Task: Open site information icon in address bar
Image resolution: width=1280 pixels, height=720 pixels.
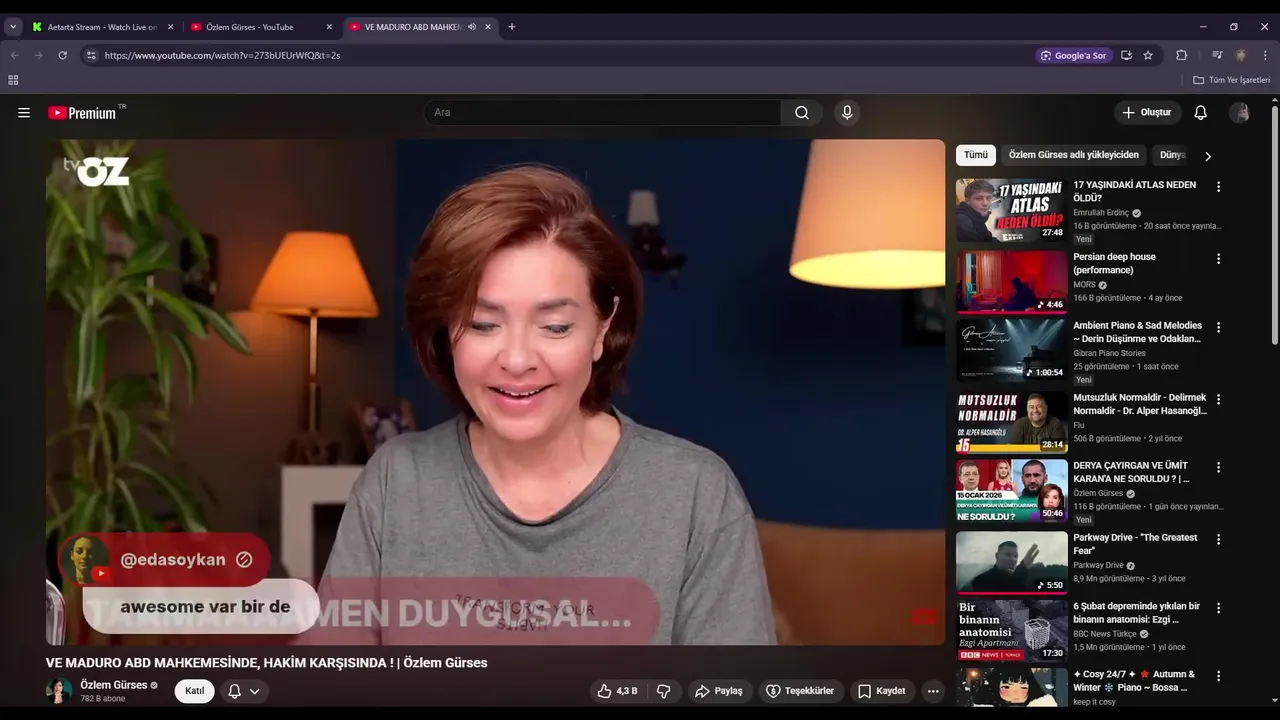Action: click(91, 55)
